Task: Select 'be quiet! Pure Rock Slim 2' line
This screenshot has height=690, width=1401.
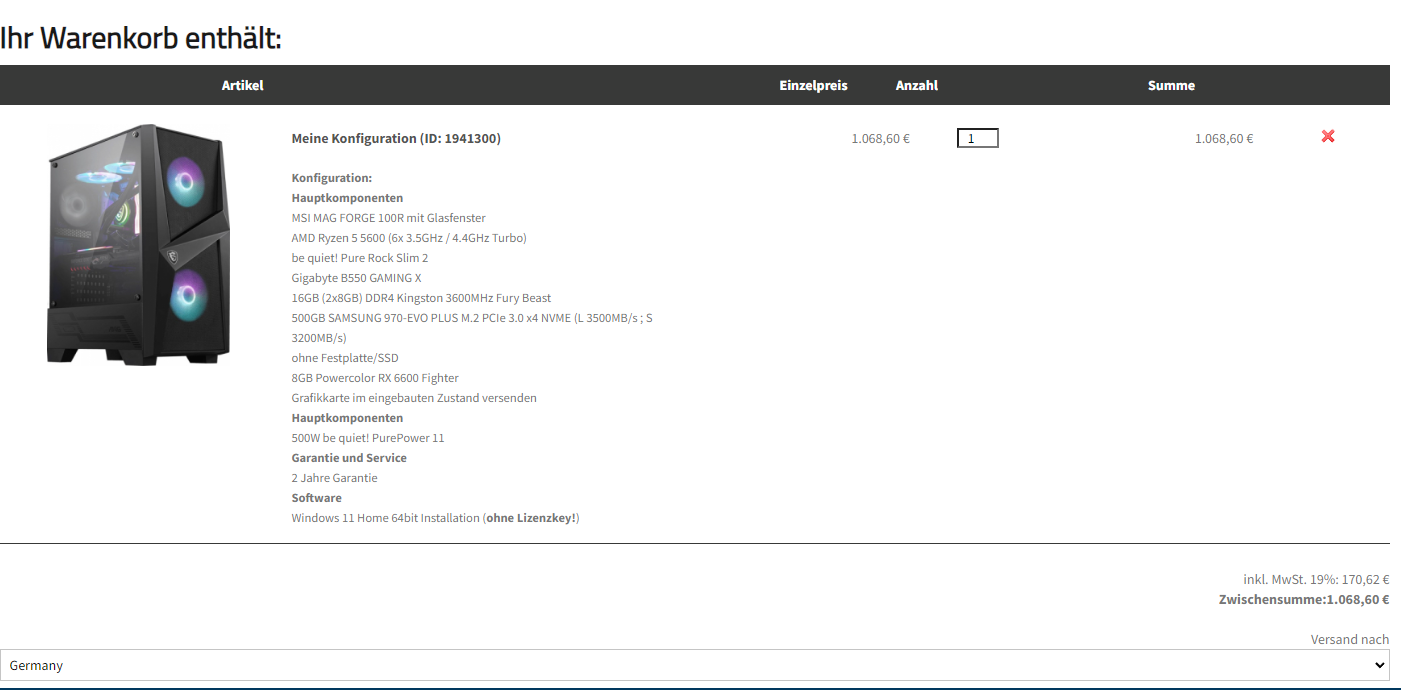Action: point(360,258)
